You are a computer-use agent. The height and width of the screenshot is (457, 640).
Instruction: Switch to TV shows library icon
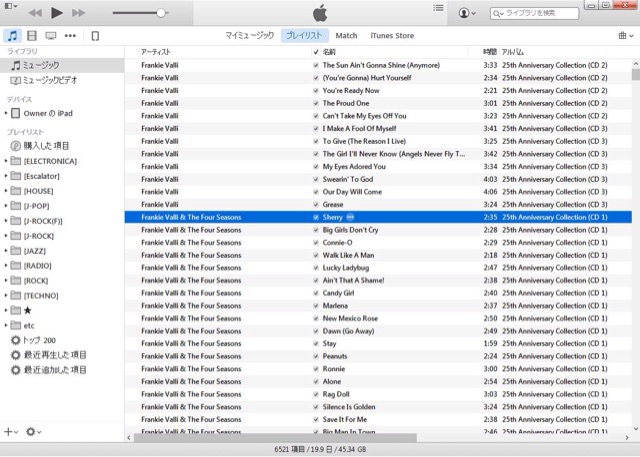[x=51, y=36]
